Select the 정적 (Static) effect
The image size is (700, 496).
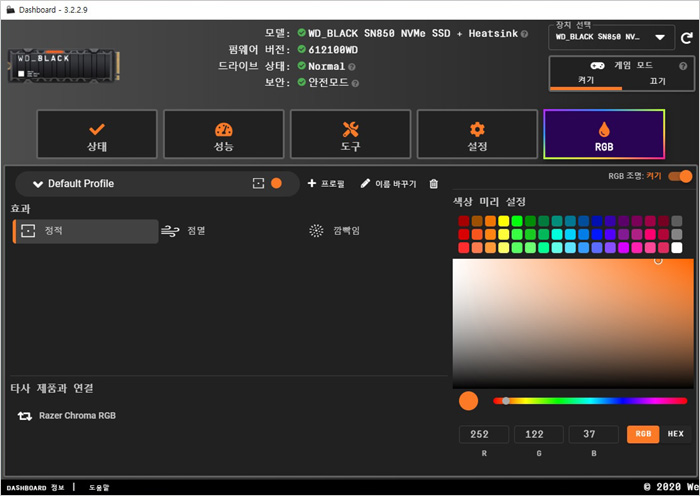pos(85,231)
